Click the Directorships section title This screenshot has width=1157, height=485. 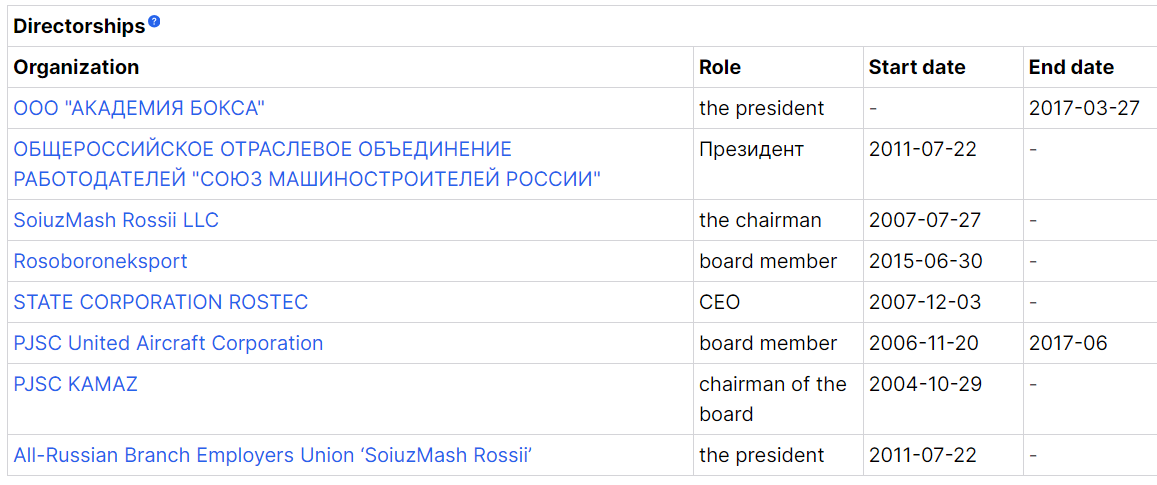pyautogui.click(x=79, y=27)
